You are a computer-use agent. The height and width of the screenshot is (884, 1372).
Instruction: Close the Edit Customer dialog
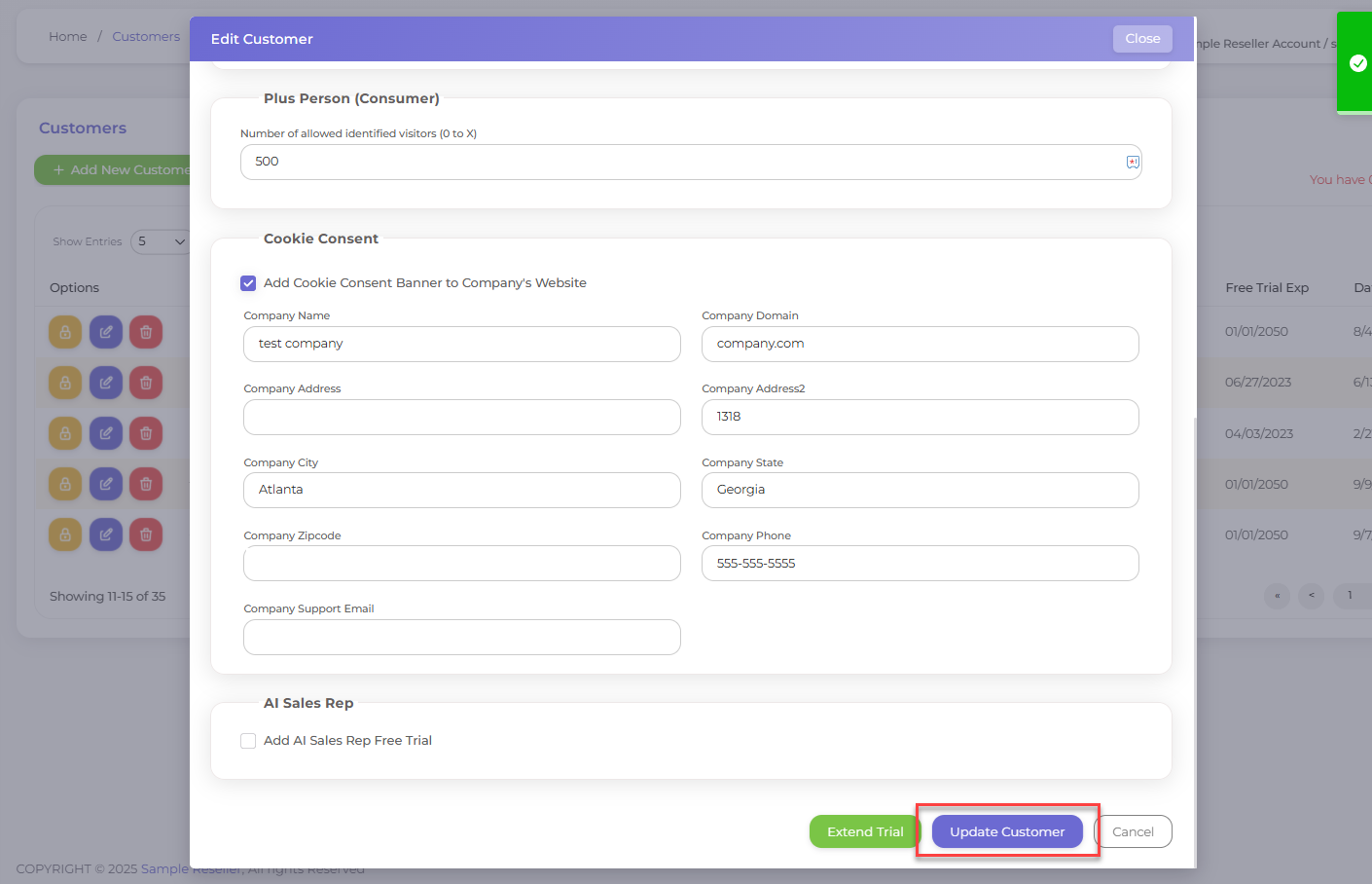(x=1141, y=39)
